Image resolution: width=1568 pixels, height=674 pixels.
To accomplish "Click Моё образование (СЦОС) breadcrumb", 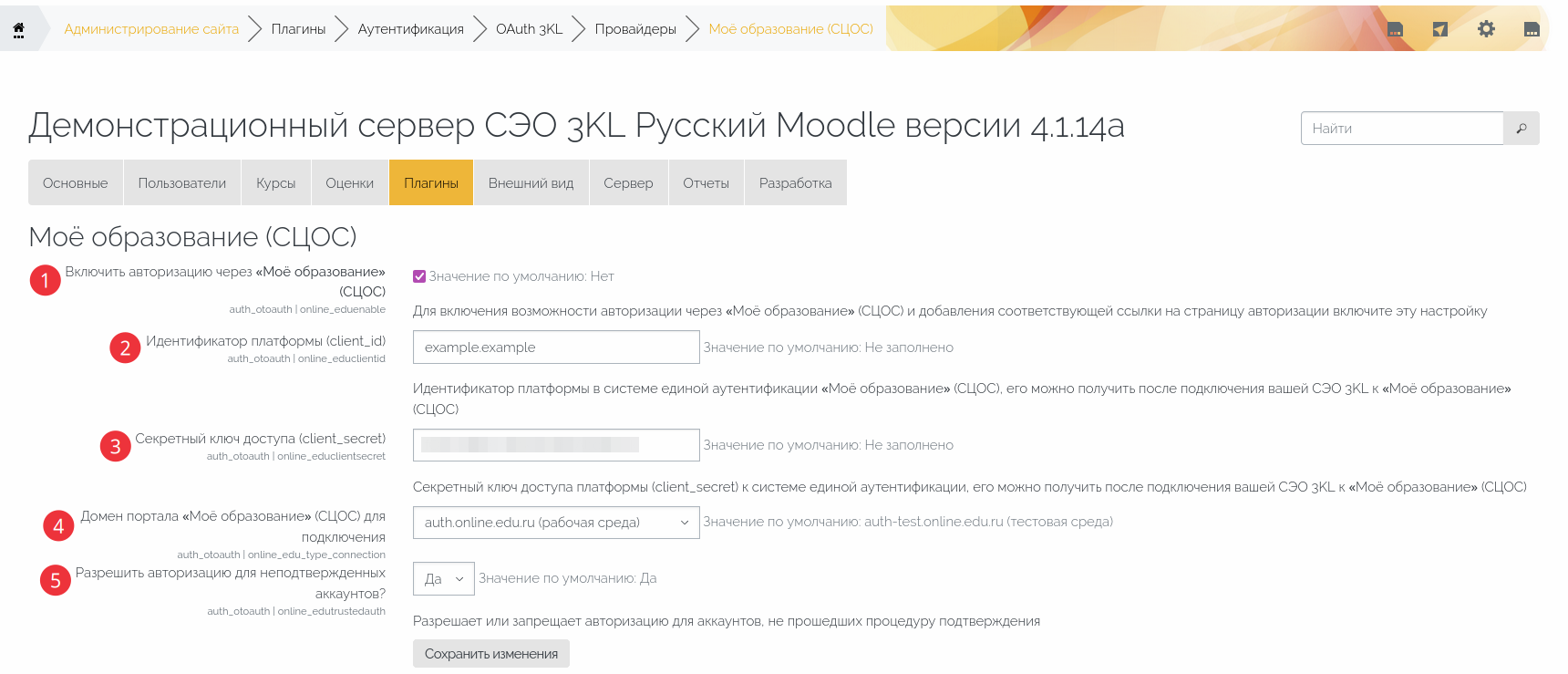I will coord(791,29).
